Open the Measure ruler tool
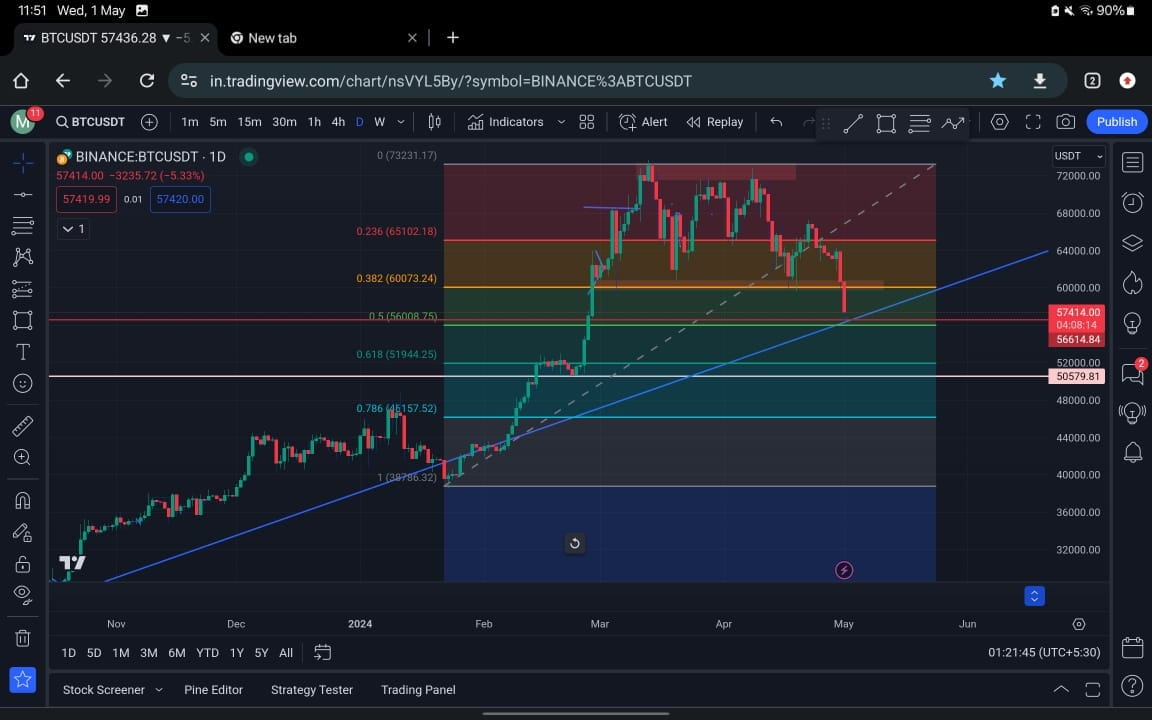This screenshot has height=720, width=1152. pos(22,425)
